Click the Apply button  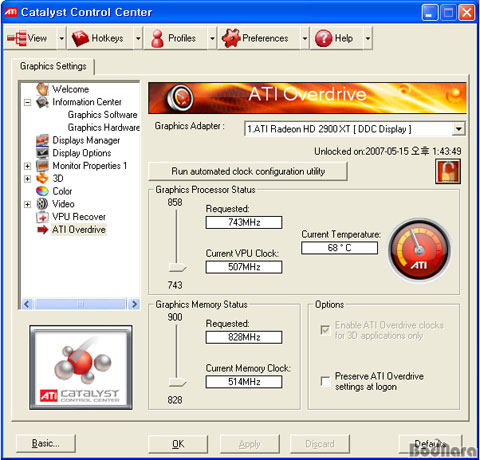(250, 444)
